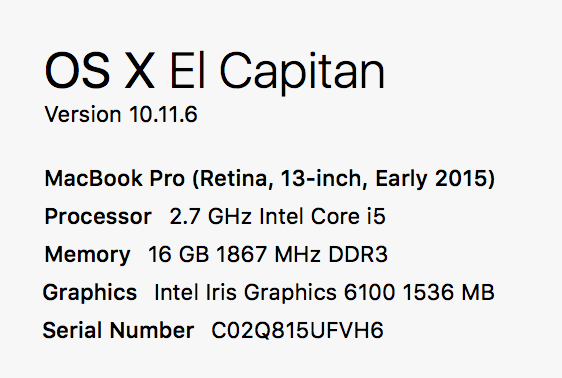Click the word "Version" under the heading
Screen dimensions: 562x378
pyautogui.click(x=83, y=114)
